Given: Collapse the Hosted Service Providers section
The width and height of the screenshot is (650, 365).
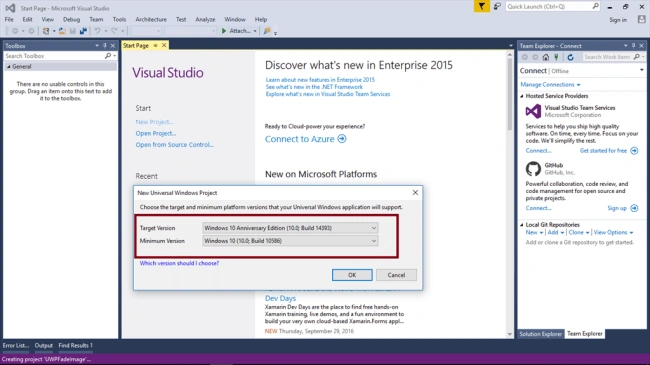Looking at the screenshot, I should [x=522, y=96].
